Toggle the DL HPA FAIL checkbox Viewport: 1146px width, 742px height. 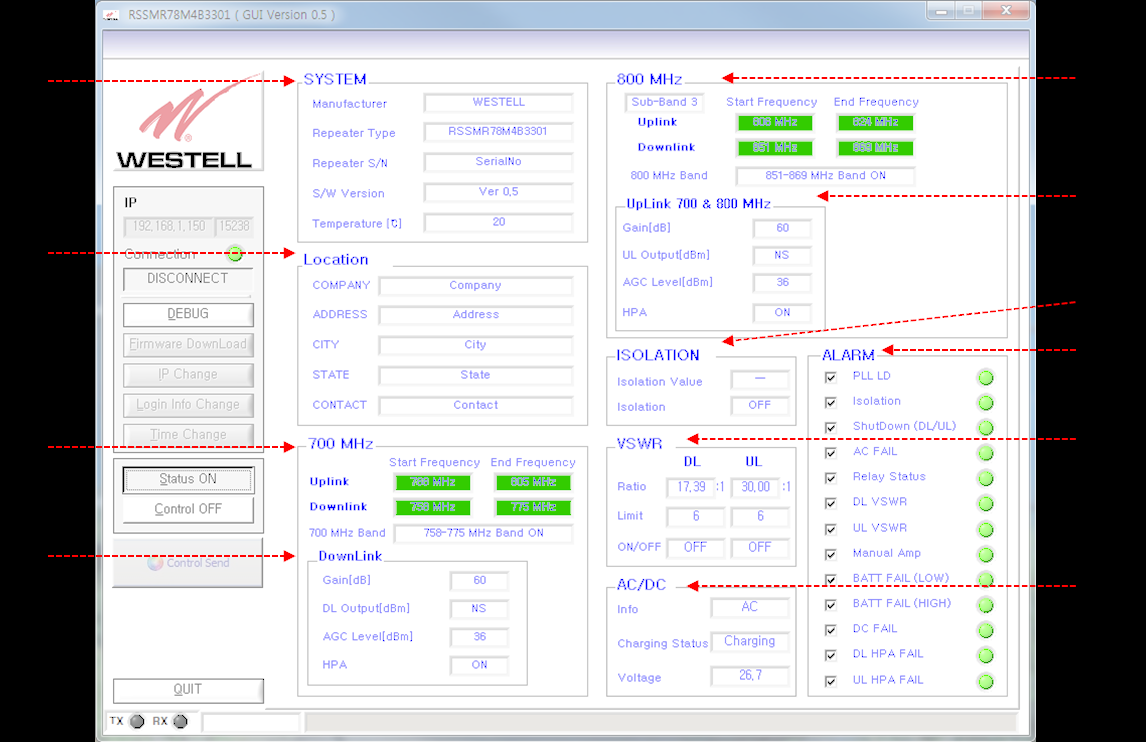click(x=830, y=656)
